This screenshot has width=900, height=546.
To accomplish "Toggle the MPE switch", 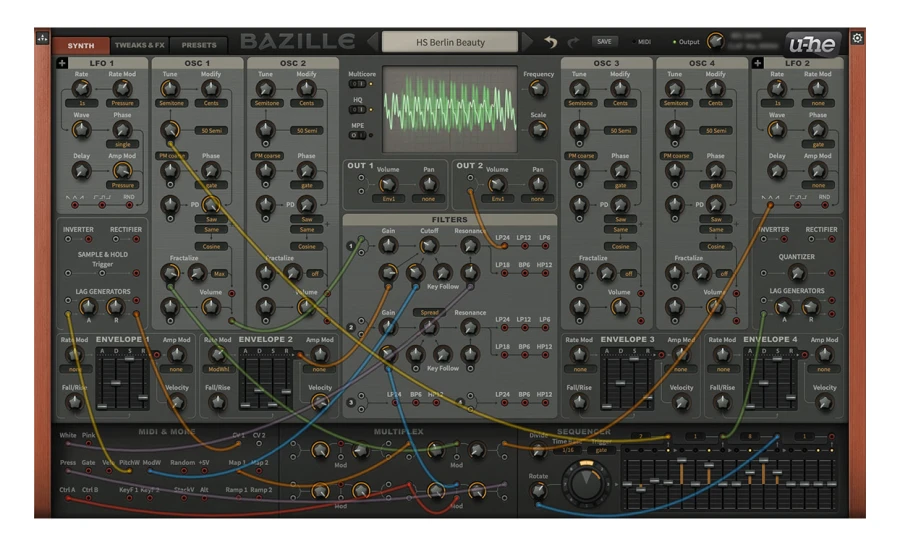I will (357, 135).
